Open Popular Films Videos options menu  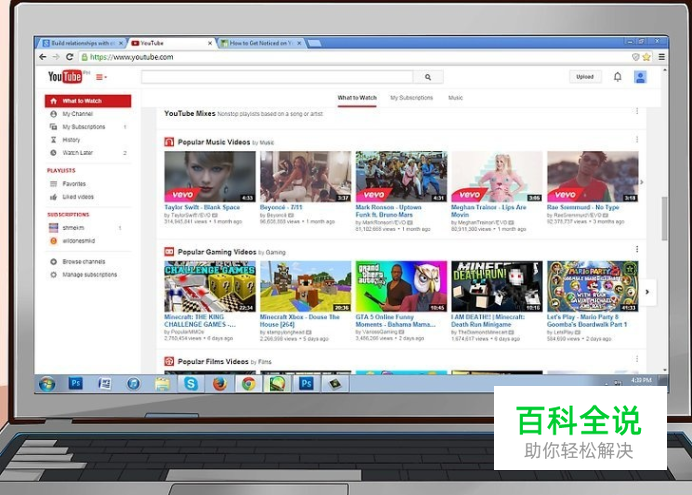pyautogui.click(x=637, y=359)
